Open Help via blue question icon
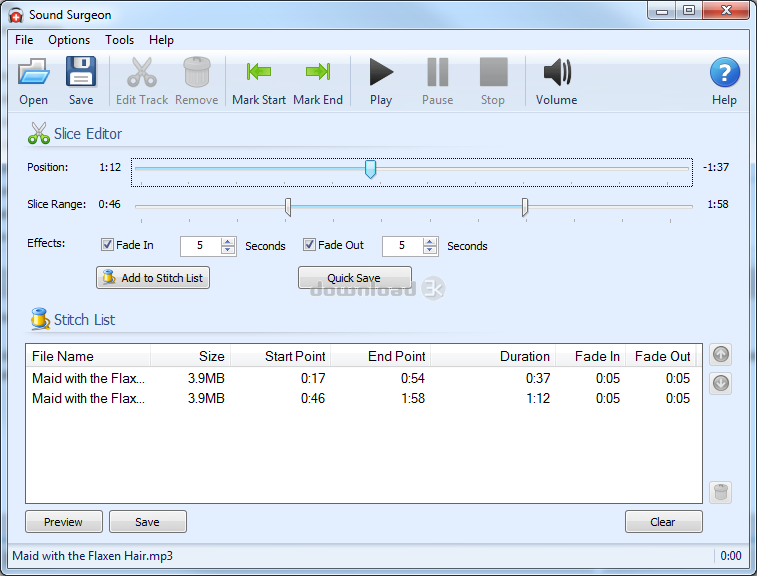Screen dimensions: 757x576 point(724,81)
